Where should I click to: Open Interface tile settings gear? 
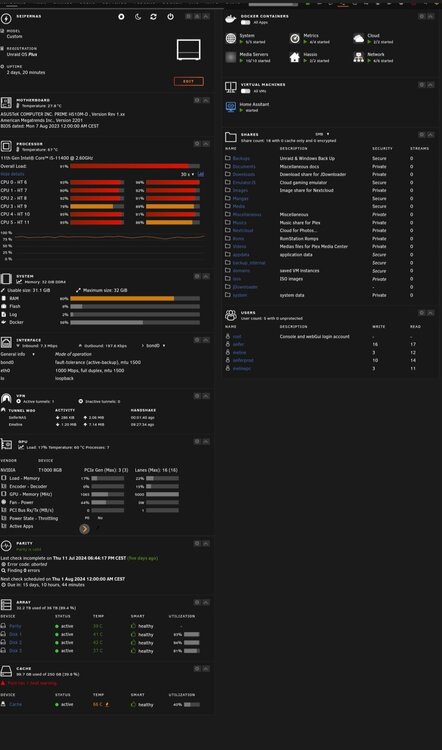(197, 340)
